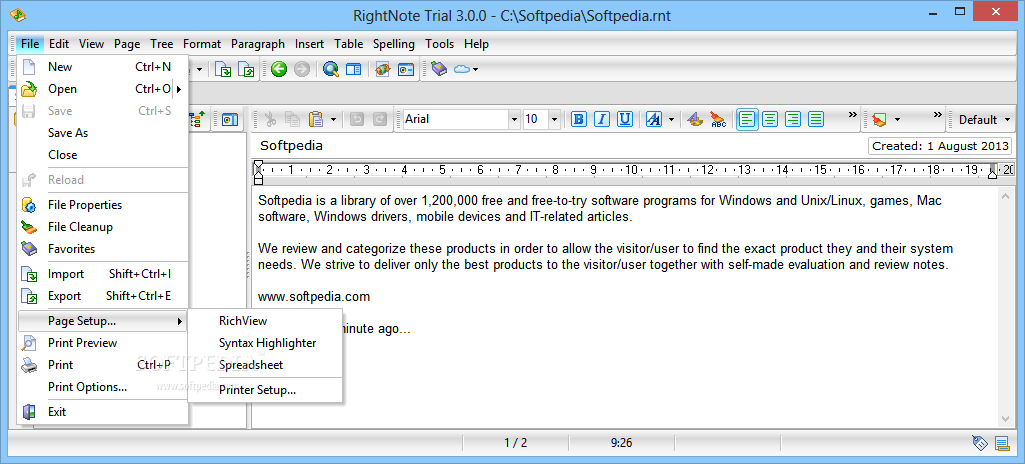Click the font dialog 'A' icon
This screenshot has height=464, width=1025.
click(x=654, y=119)
